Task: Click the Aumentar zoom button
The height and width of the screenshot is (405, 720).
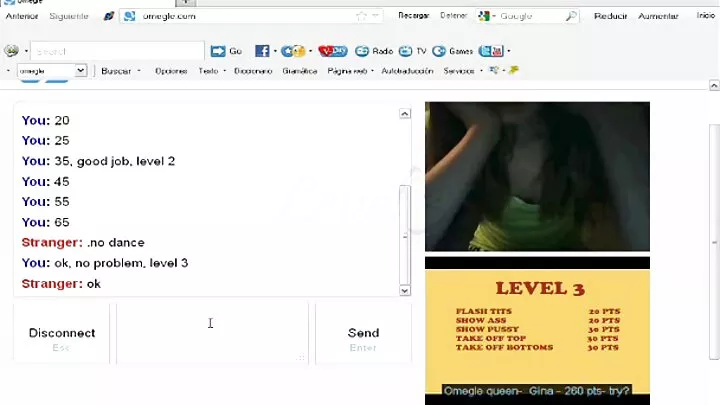Action: click(658, 16)
